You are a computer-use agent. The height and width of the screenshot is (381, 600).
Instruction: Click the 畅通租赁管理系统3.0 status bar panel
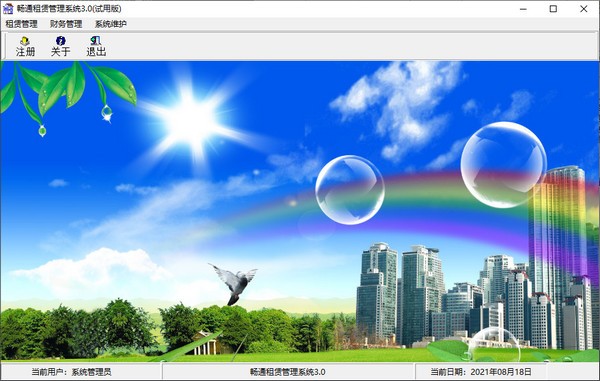click(x=288, y=371)
